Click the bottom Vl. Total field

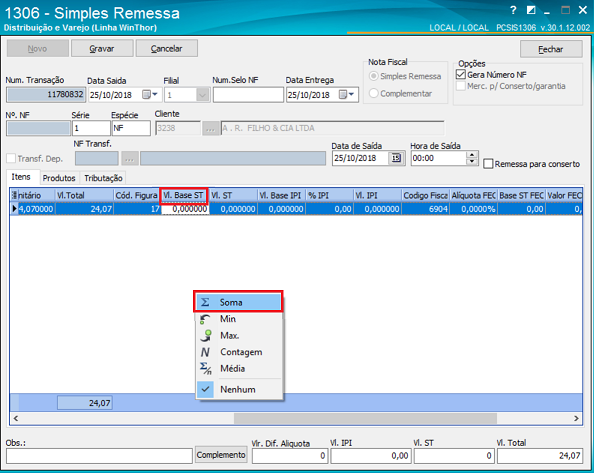point(540,456)
